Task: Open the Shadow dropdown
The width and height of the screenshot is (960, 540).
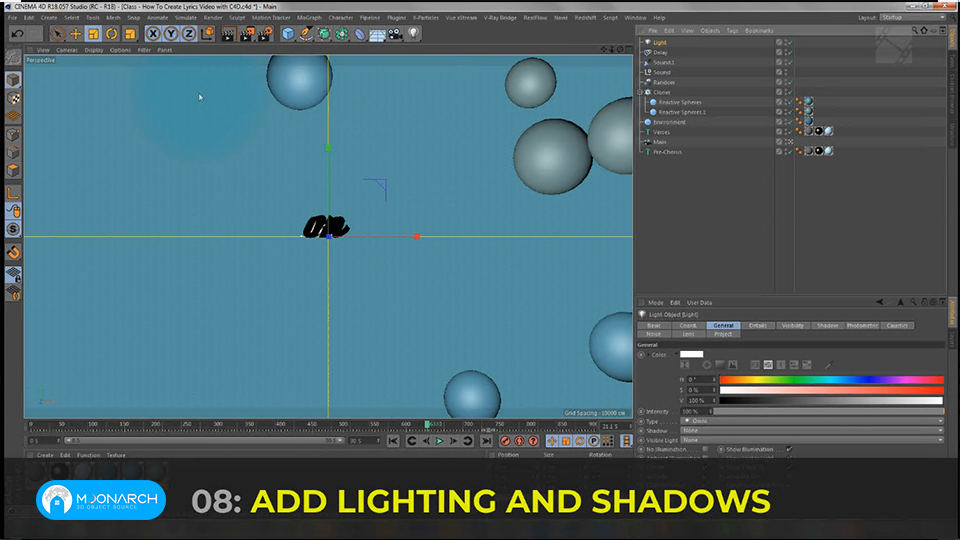Action: tap(813, 430)
